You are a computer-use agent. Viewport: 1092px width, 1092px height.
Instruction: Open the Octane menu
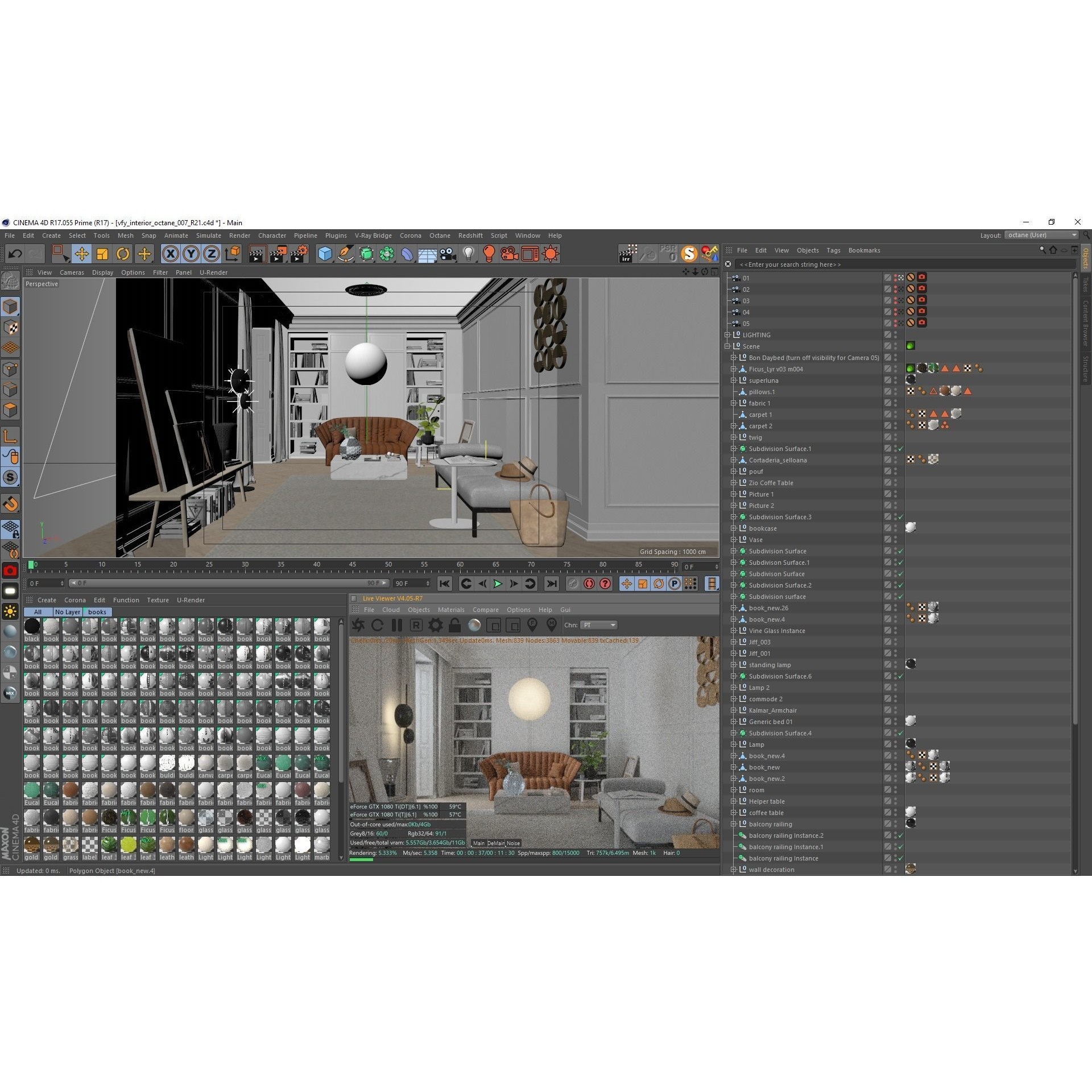tap(440, 235)
